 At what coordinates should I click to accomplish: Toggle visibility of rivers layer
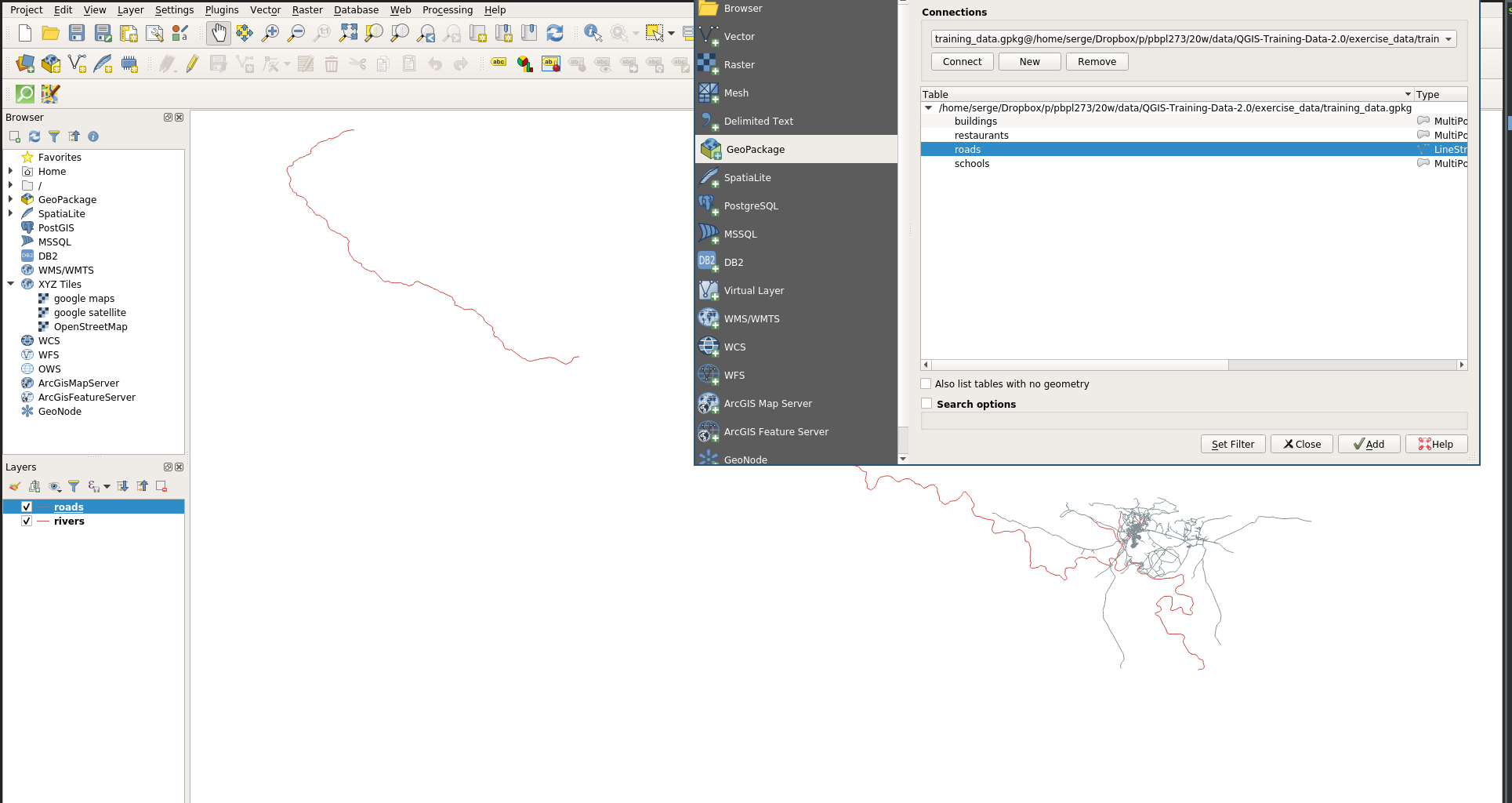pyautogui.click(x=27, y=521)
